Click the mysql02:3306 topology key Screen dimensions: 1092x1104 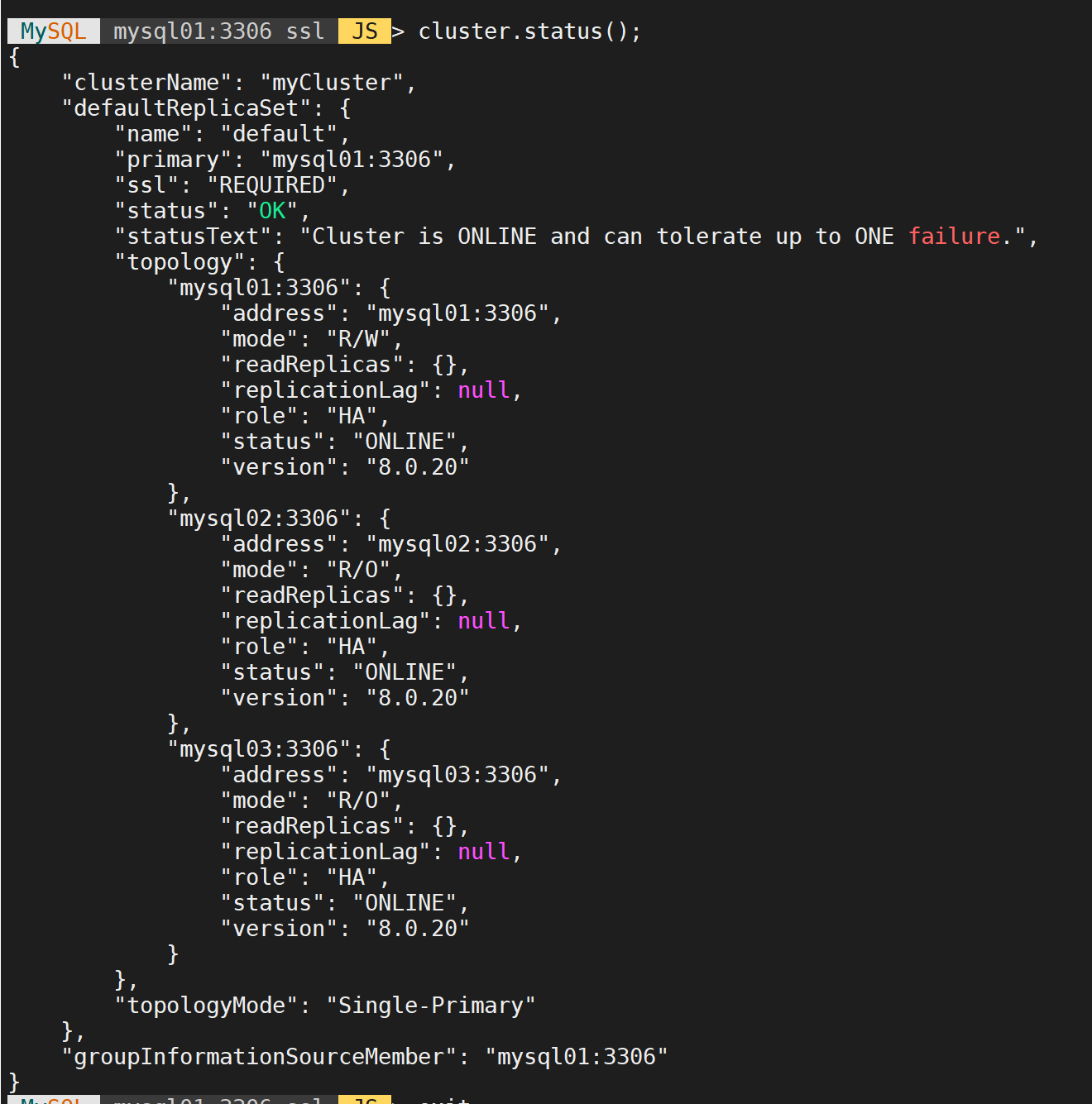(x=259, y=519)
